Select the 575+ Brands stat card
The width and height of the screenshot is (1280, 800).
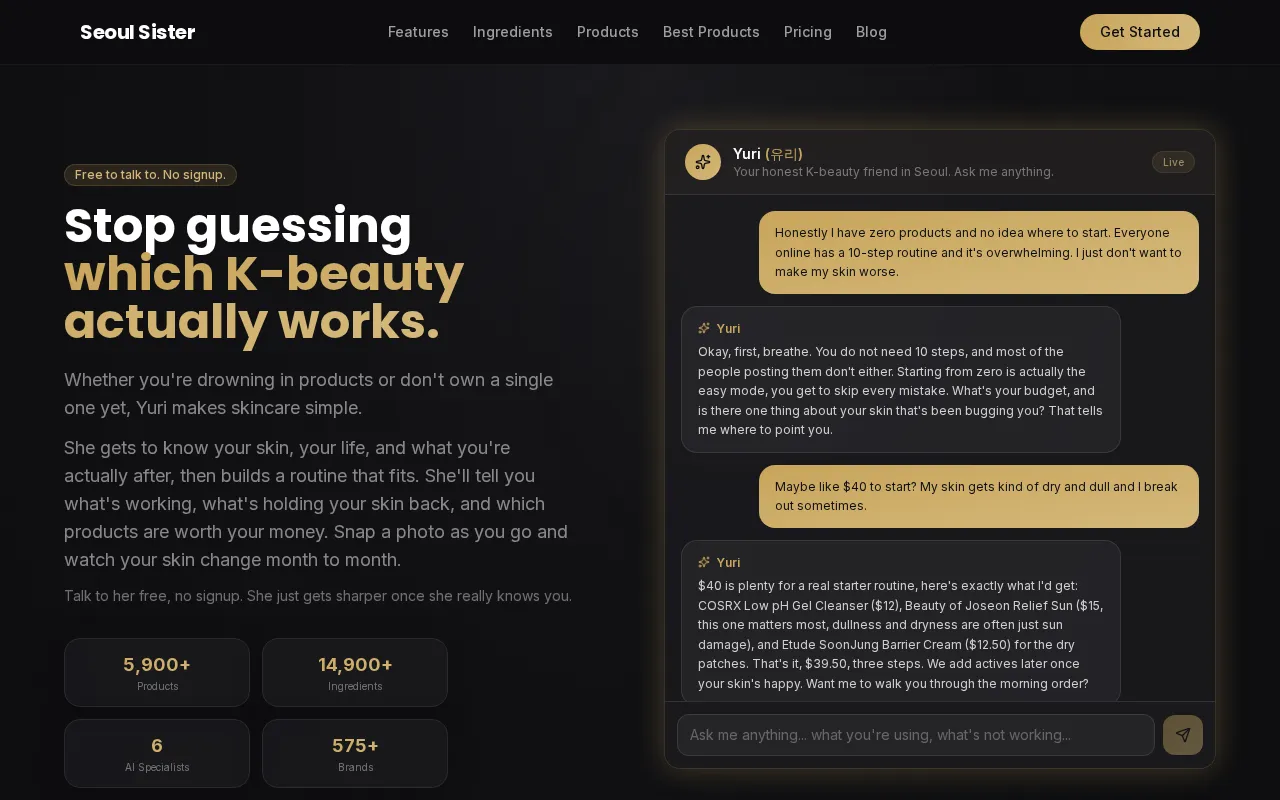[355, 754]
